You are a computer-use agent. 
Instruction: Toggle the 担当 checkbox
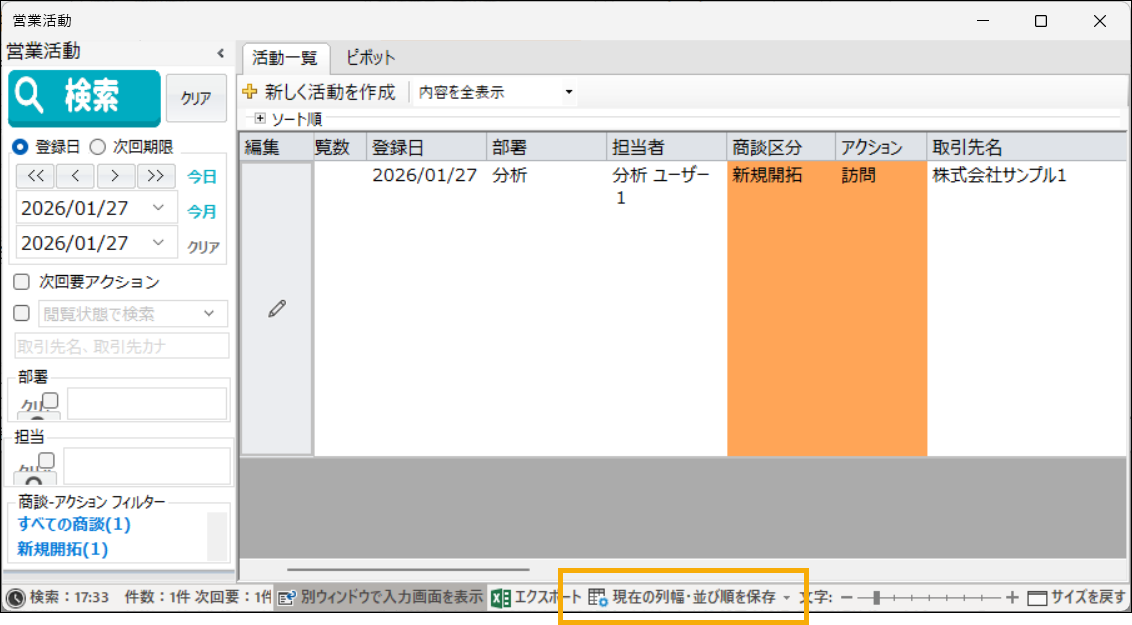pyautogui.click(x=46, y=460)
